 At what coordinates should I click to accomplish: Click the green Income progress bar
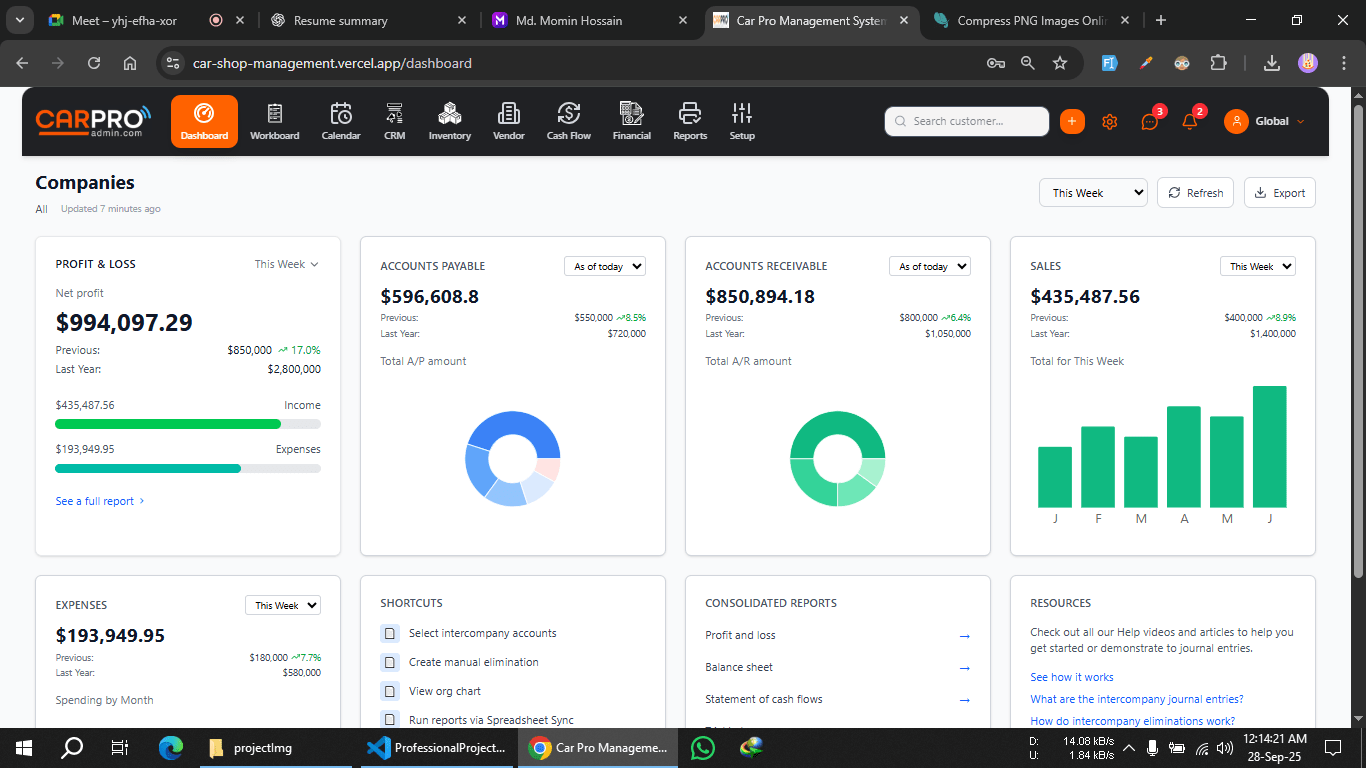(168, 424)
